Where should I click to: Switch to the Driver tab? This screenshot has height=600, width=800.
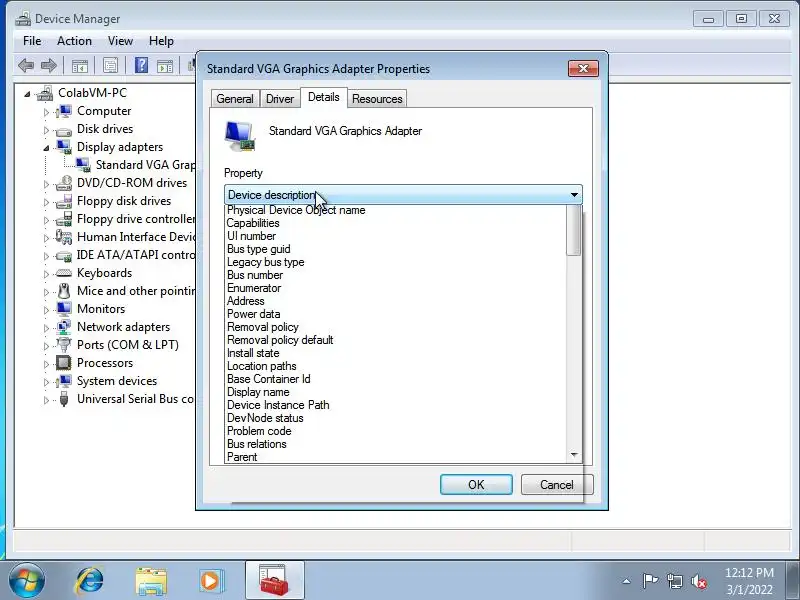click(280, 98)
